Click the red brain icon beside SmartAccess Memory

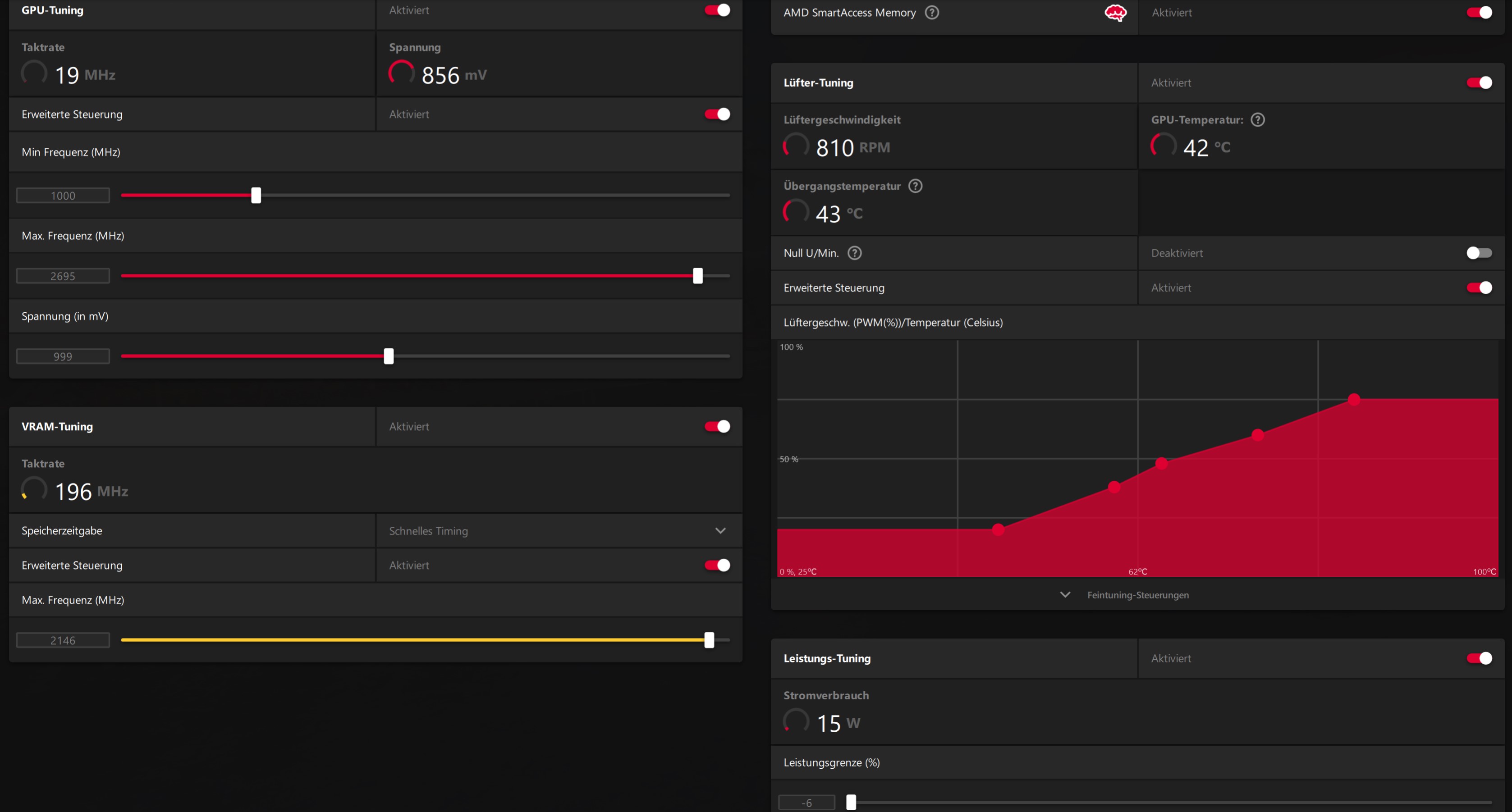1115,12
